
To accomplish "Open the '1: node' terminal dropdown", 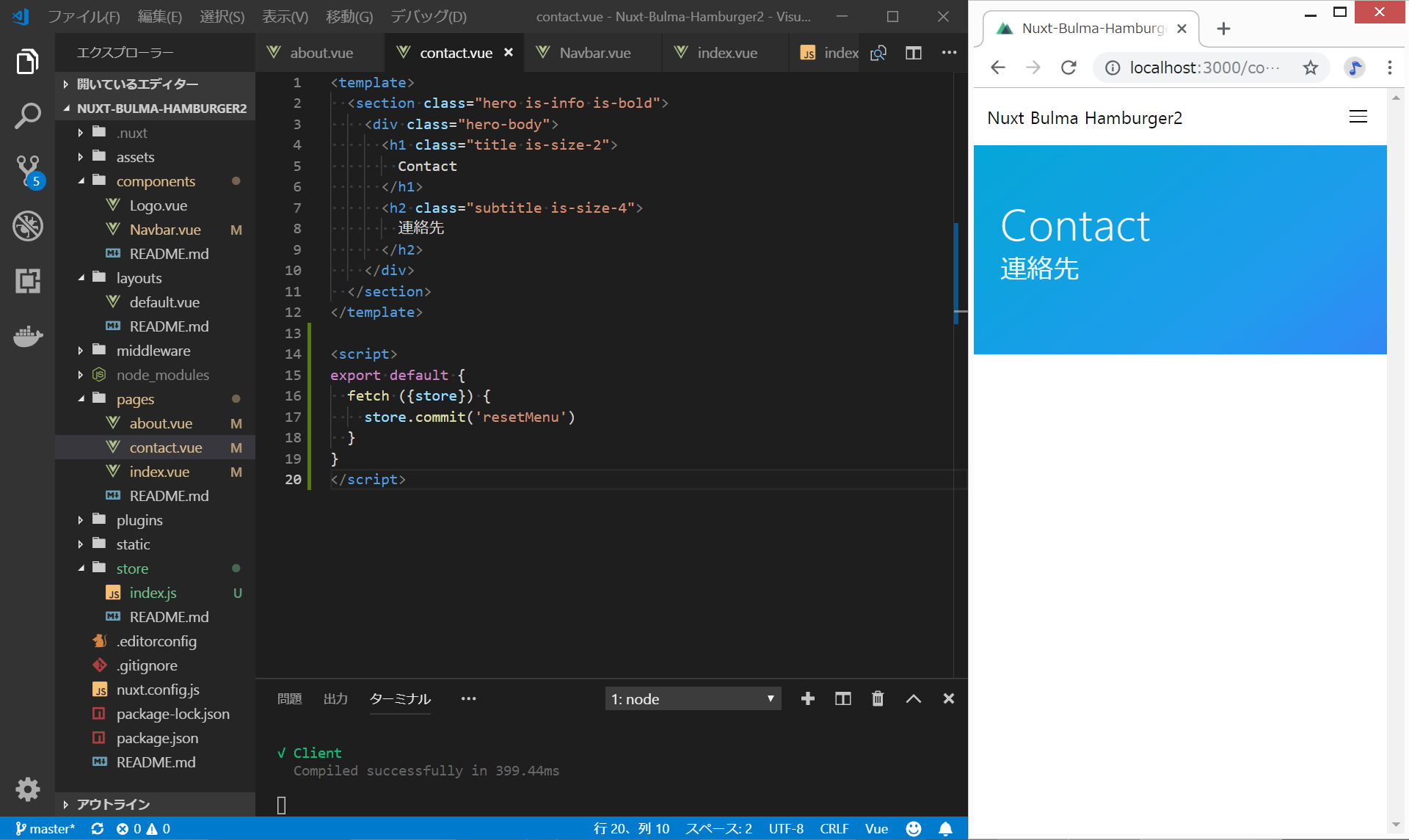I will tap(692, 698).
